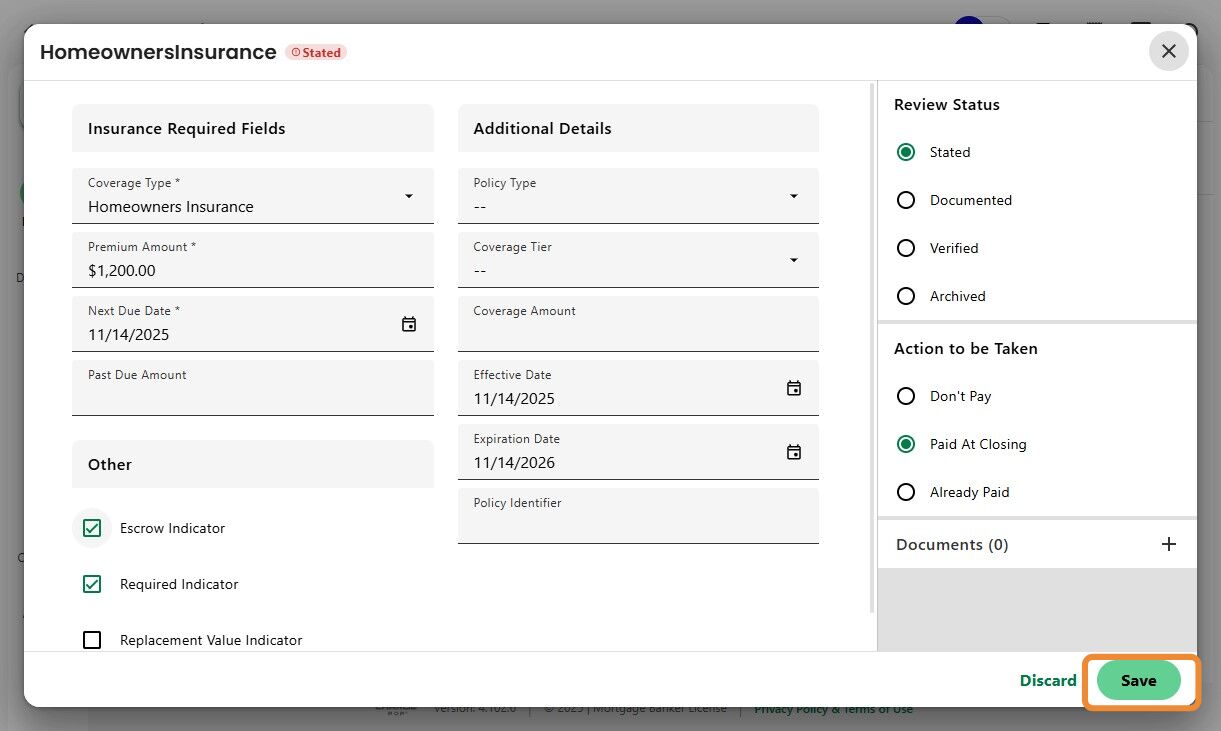The width and height of the screenshot is (1221, 731).
Task: Open the Next Due Date calendar picker
Action: [x=408, y=324]
